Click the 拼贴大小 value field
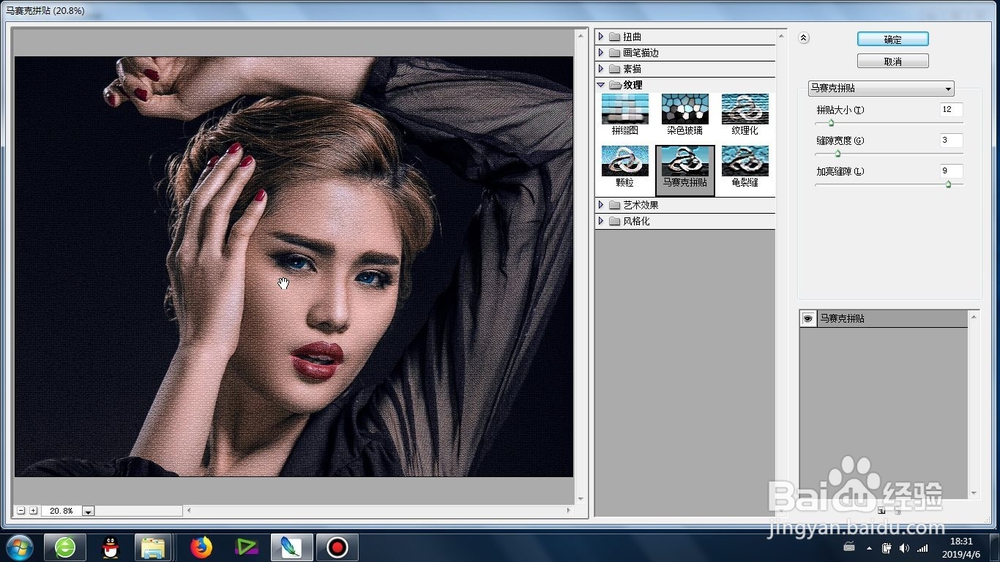The width and height of the screenshot is (1000, 562). [951, 110]
